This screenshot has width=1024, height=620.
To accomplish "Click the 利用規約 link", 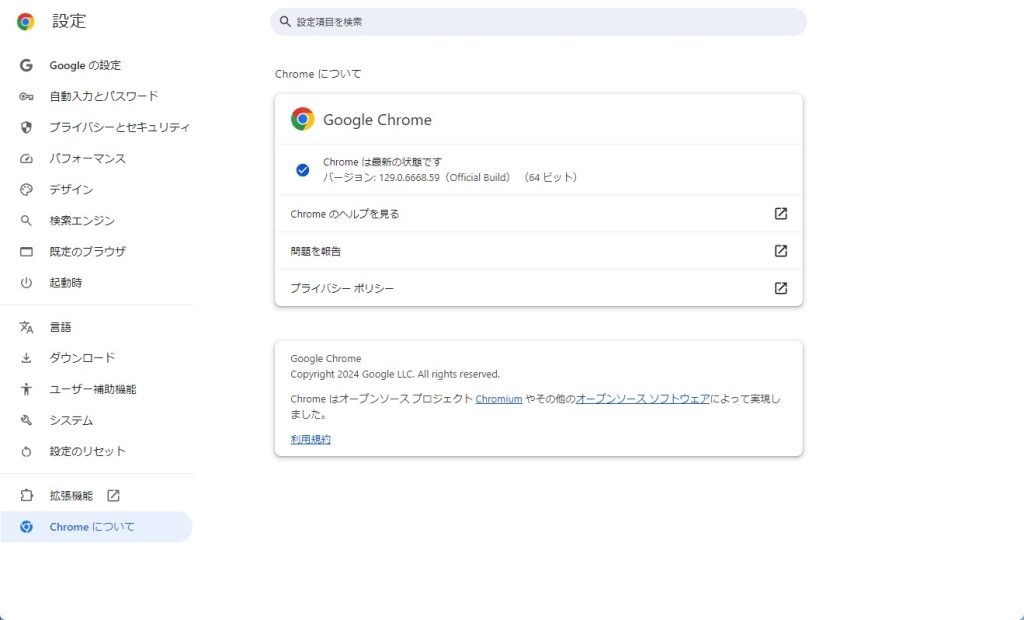I will [310, 439].
